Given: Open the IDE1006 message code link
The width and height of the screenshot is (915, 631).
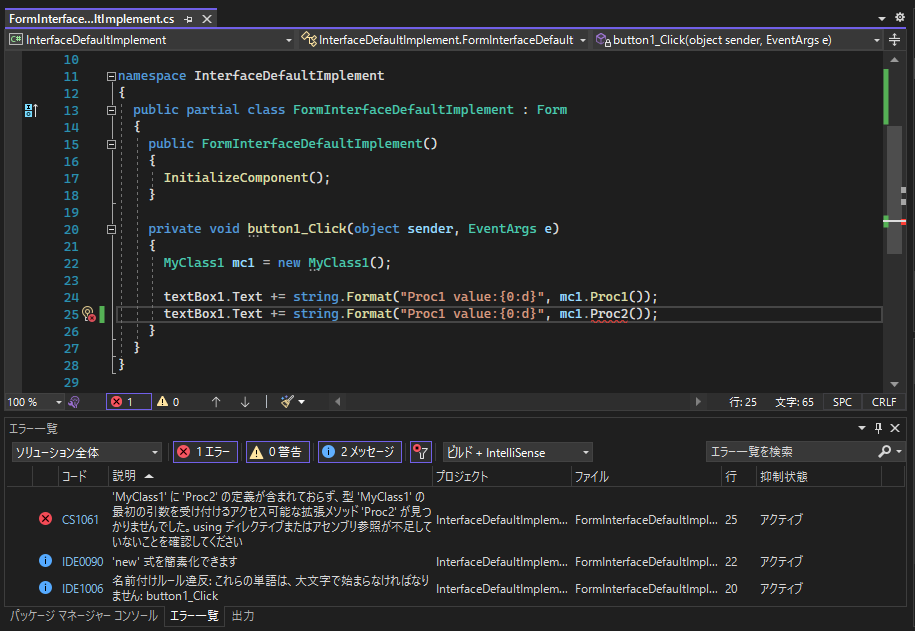Looking at the screenshot, I should point(83,588).
